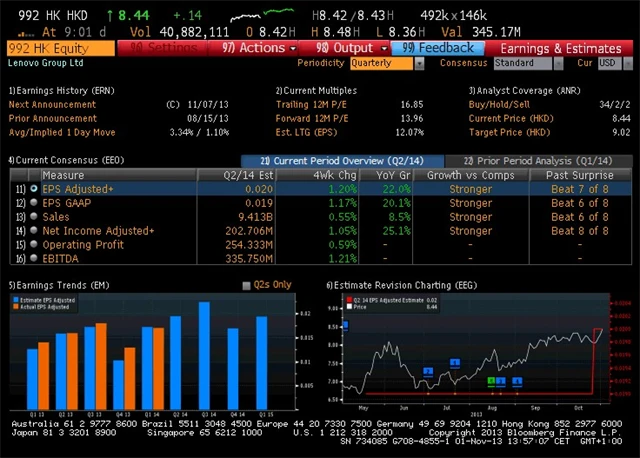Open Earnings History (ERN) link
The image size is (640, 458).
[62, 91]
